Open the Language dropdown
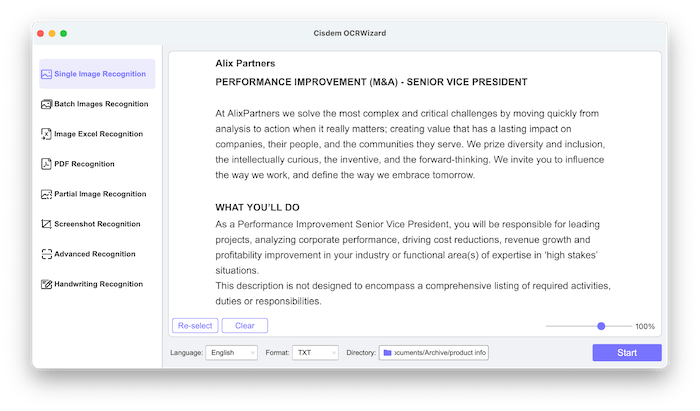 (230, 353)
